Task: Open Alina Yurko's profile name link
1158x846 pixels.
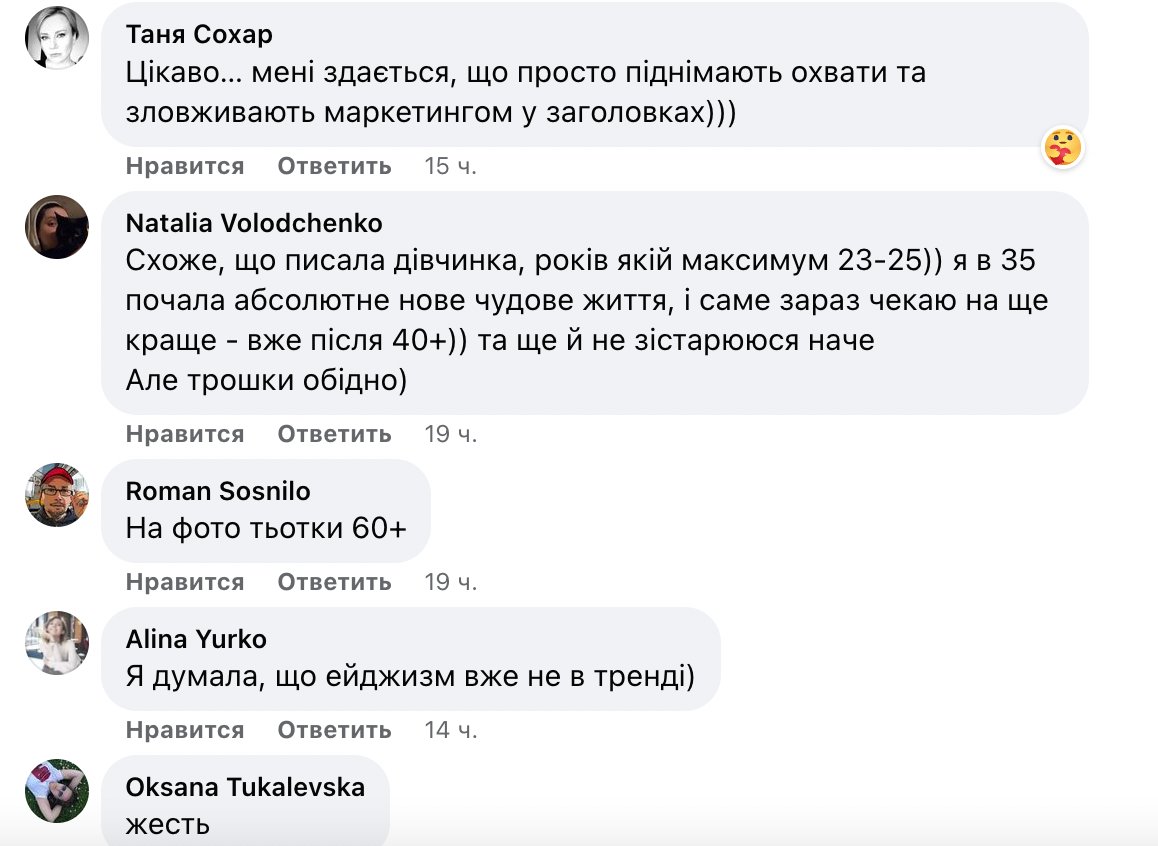Action: click(195, 639)
